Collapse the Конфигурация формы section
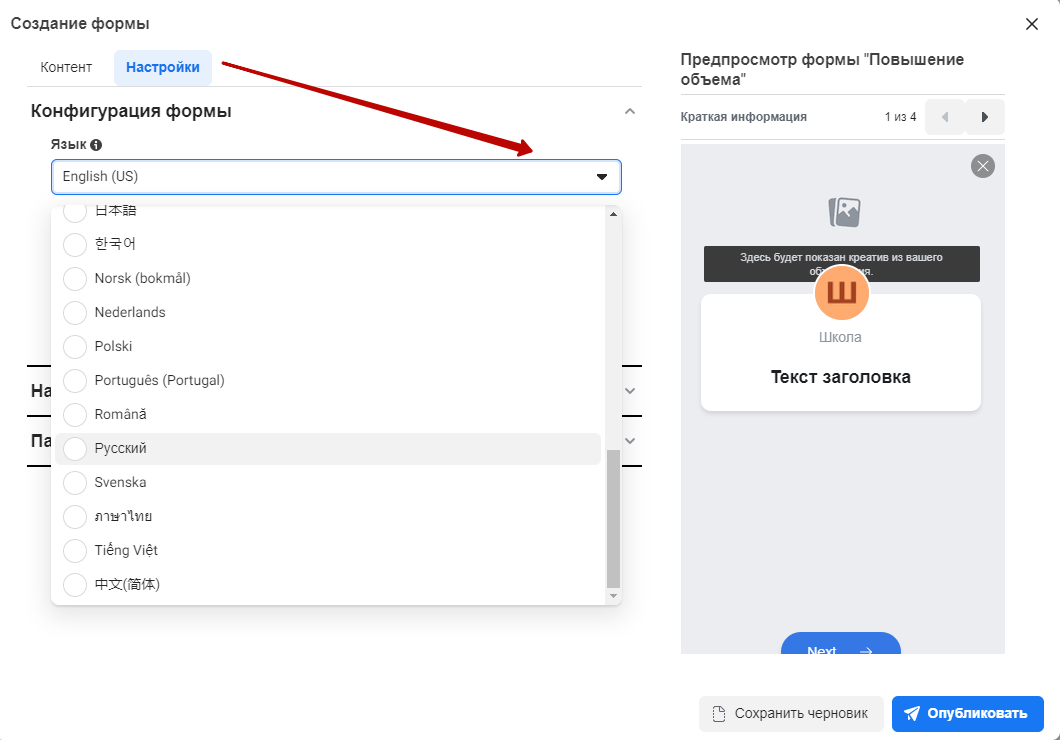The image size is (1060, 740). (629, 111)
